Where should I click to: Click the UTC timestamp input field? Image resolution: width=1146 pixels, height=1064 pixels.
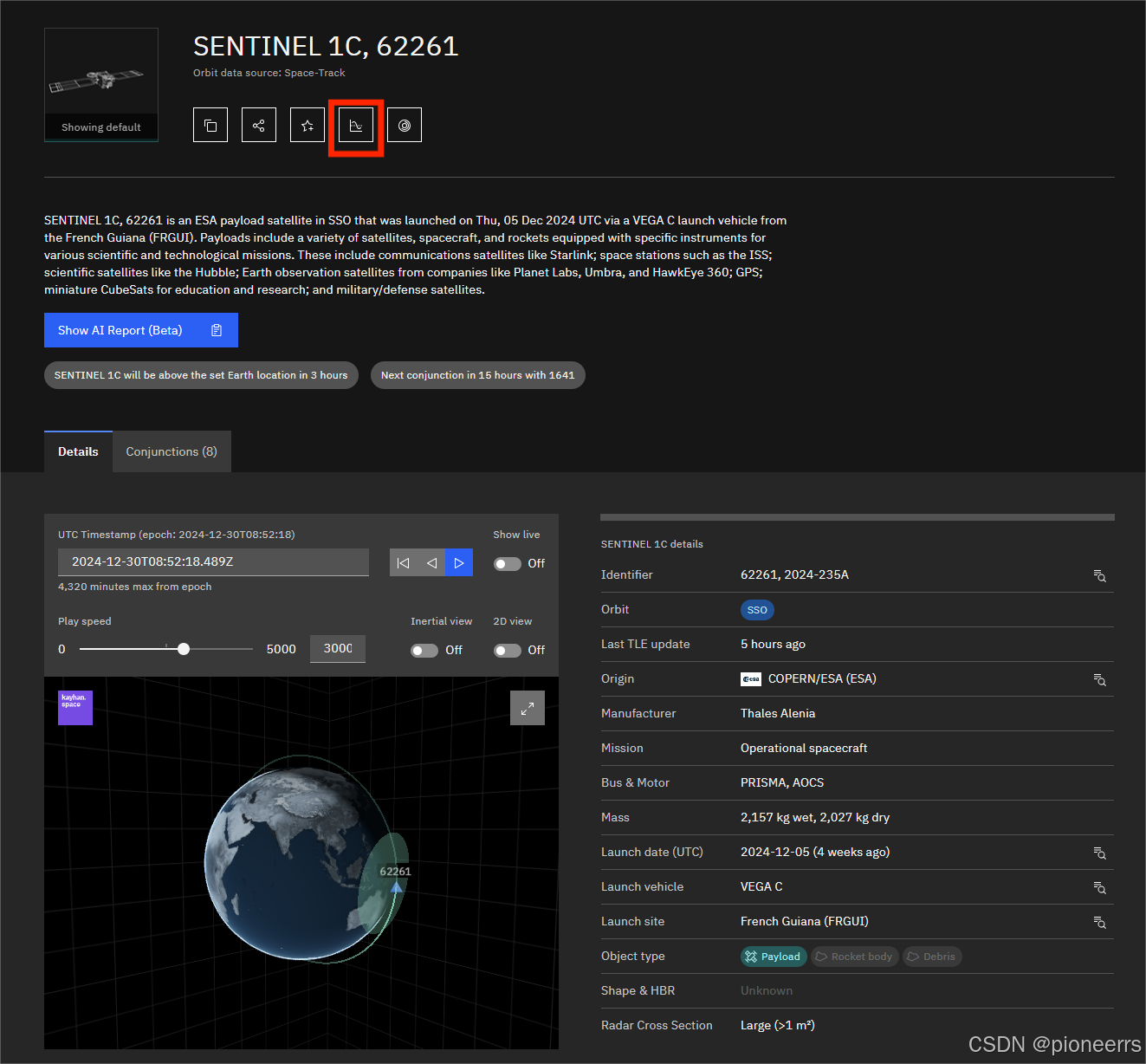point(213,562)
